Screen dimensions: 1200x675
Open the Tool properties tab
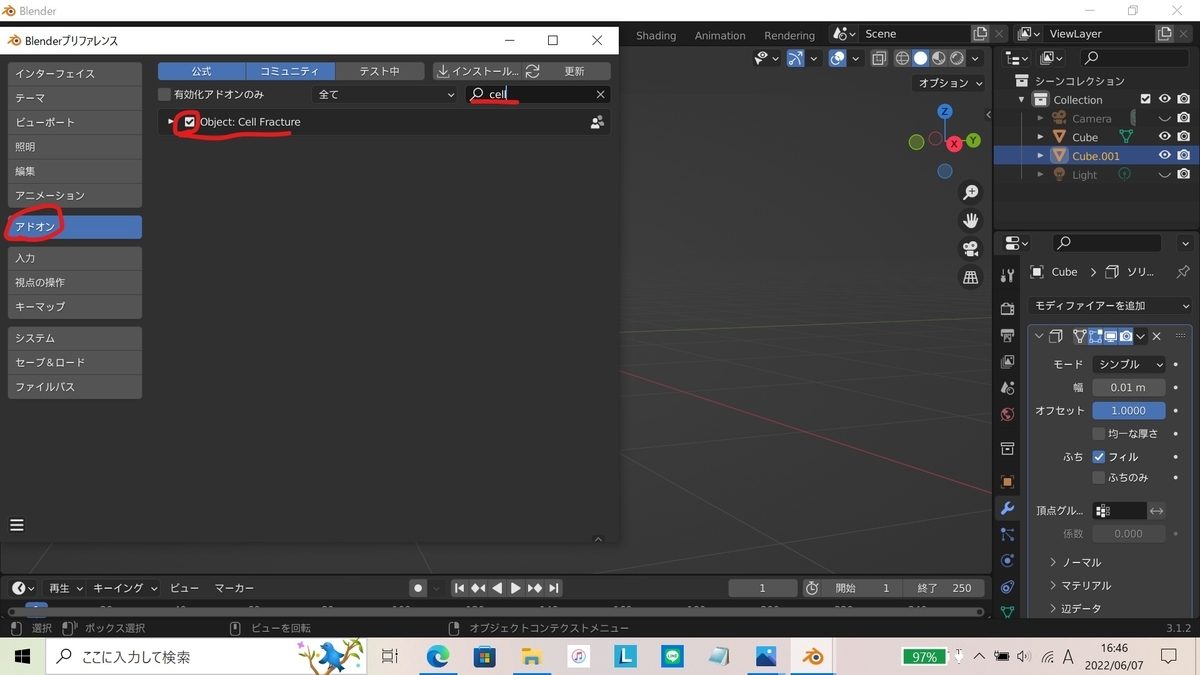[x=1007, y=276]
